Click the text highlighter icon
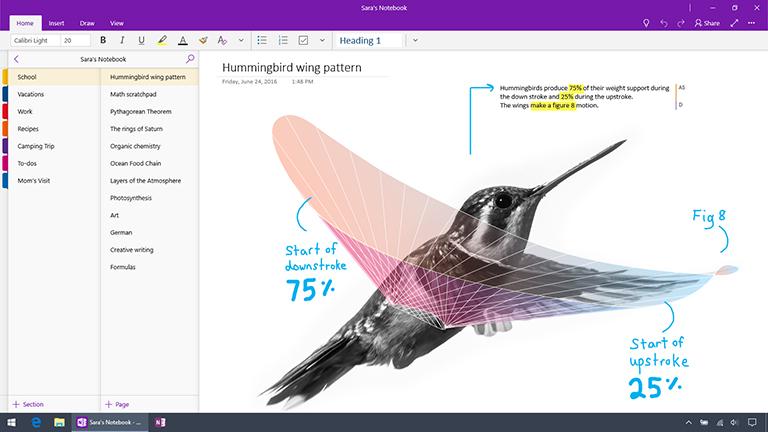The height and width of the screenshot is (432, 768). pos(162,41)
